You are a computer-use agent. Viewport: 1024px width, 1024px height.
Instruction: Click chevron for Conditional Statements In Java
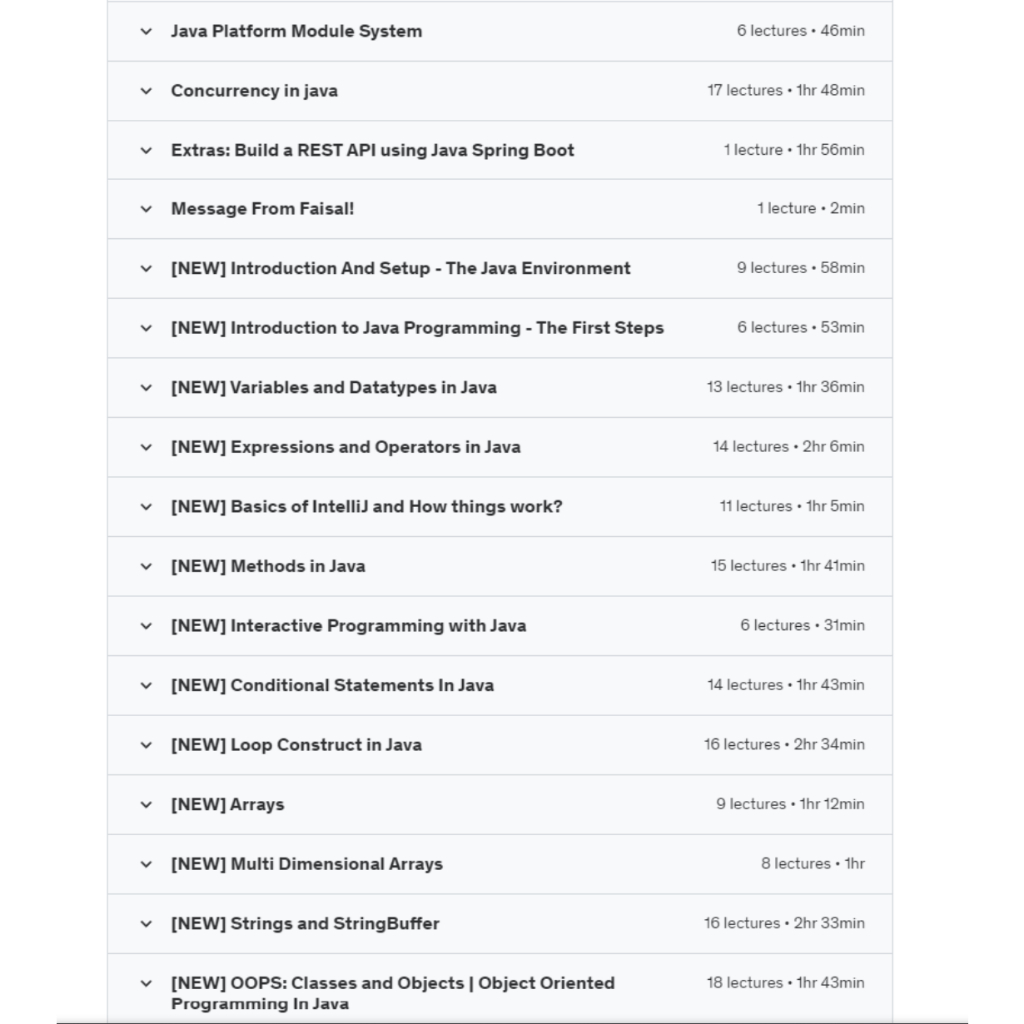click(146, 686)
